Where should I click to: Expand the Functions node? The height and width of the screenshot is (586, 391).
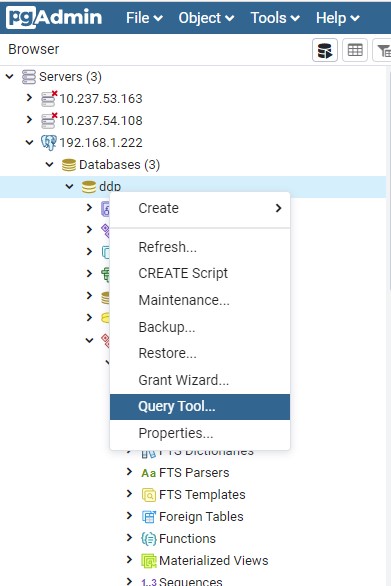coord(129,538)
